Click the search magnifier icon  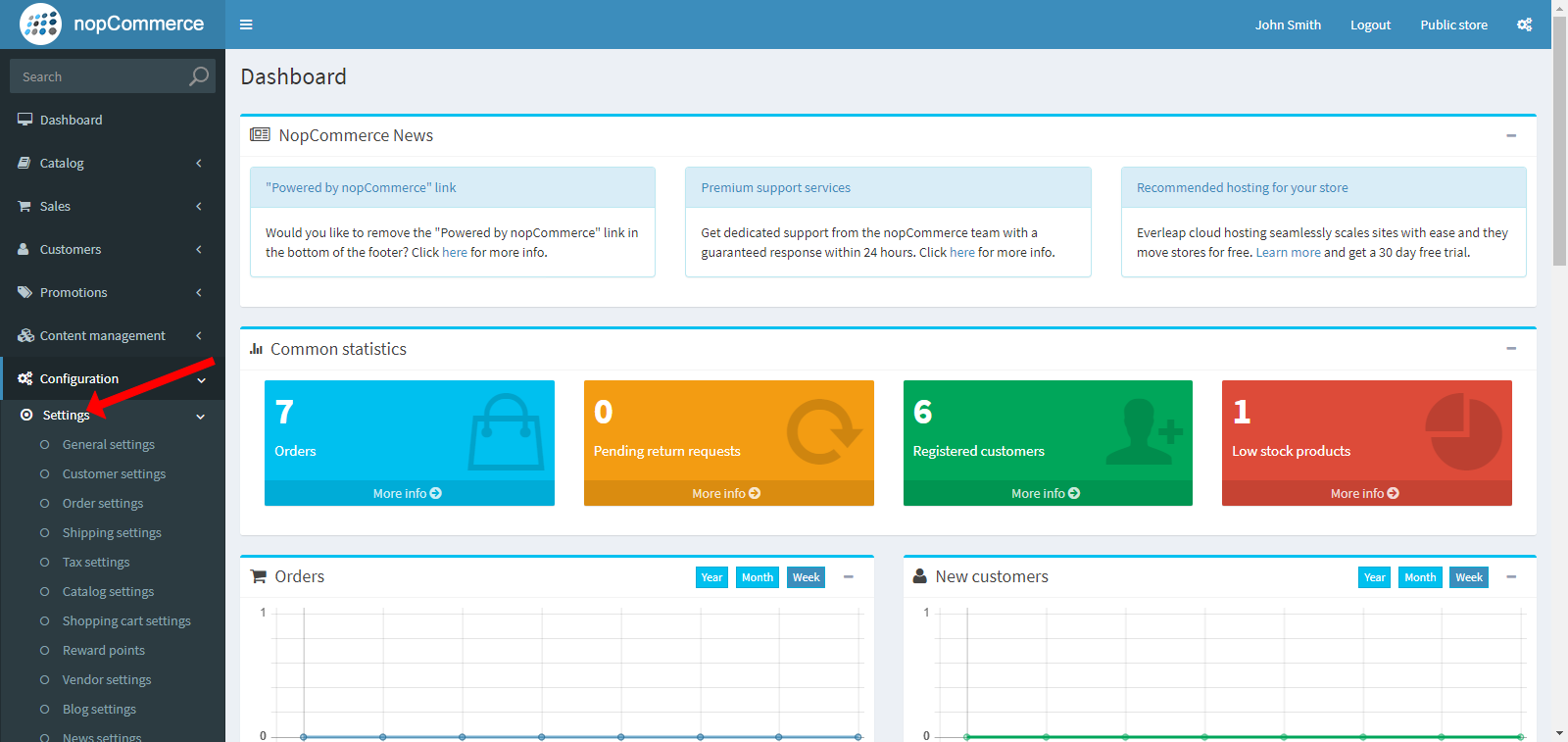[x=199, y=75]
